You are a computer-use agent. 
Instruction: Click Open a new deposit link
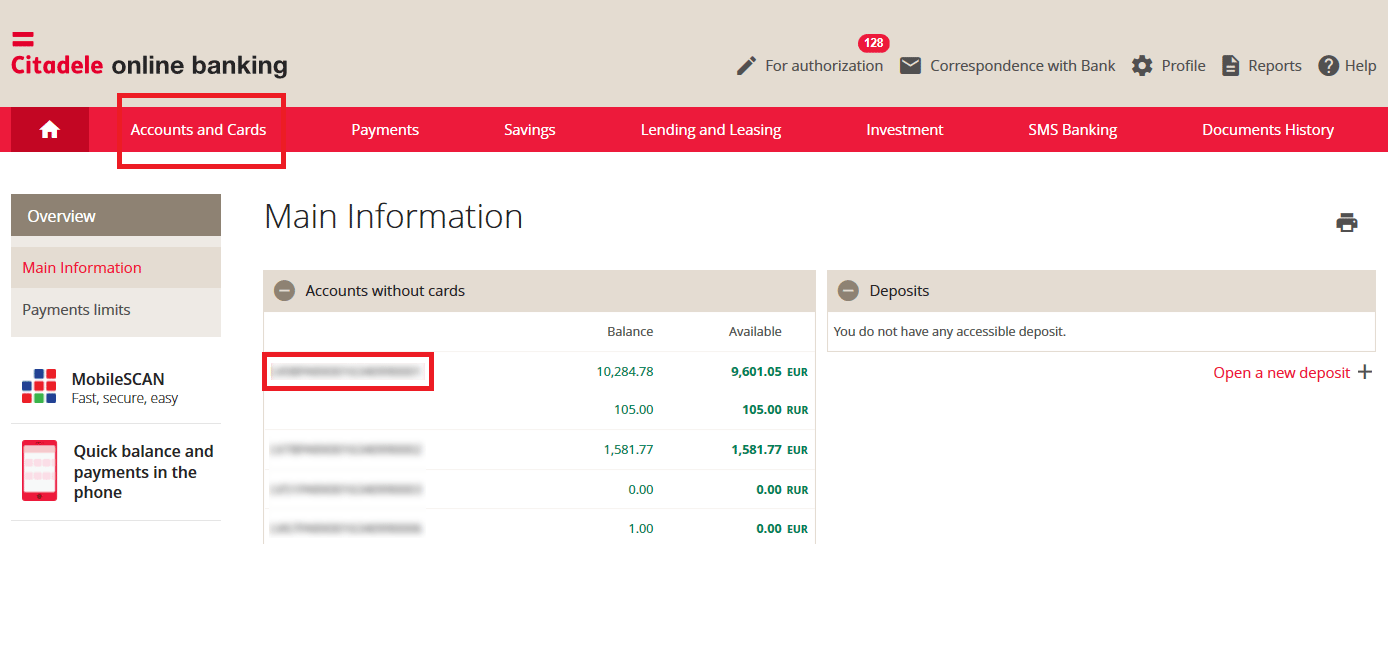tap(1282, 373)
